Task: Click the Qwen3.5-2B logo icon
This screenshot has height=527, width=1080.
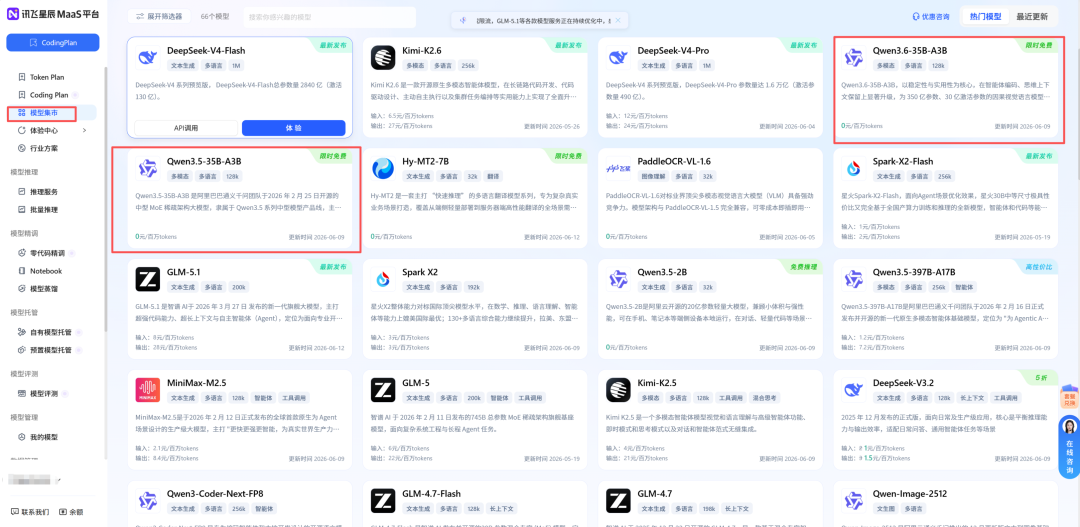Action: tap(619, 279)
